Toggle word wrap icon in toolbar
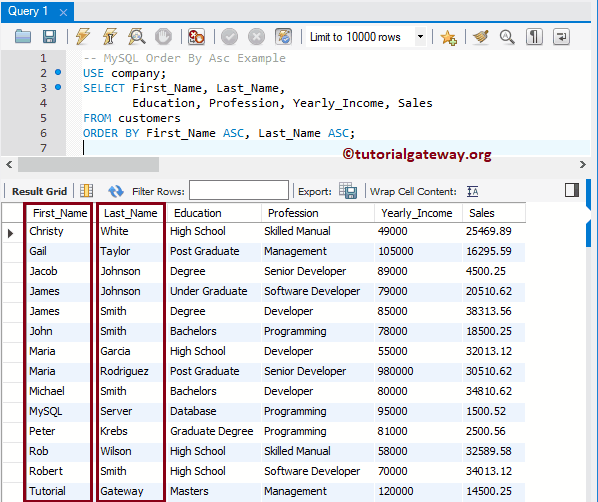Image resolution: width=598 pixels, height=502 pixels. (561, 37)
